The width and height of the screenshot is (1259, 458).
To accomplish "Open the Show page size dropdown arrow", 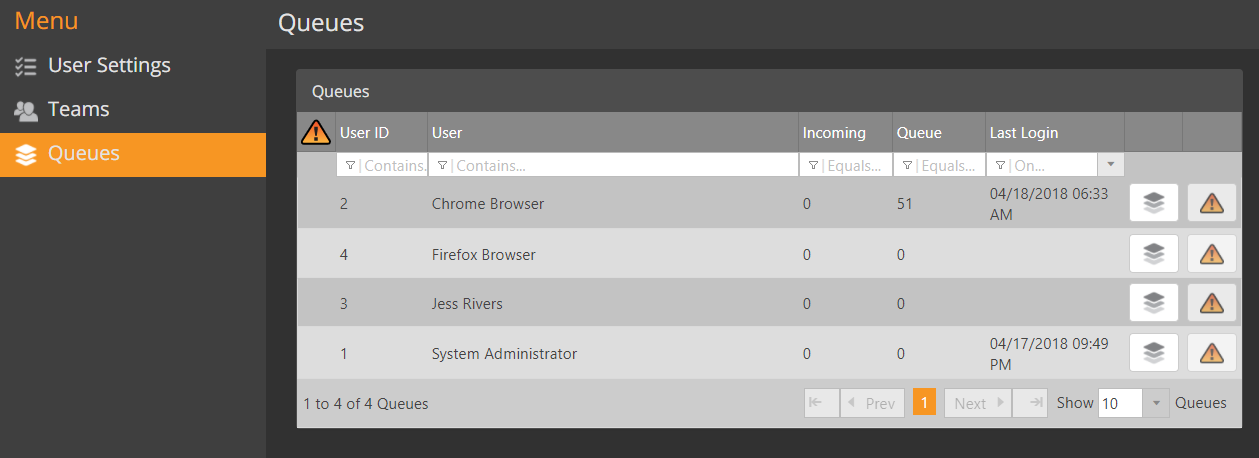I will (1156, 403).
